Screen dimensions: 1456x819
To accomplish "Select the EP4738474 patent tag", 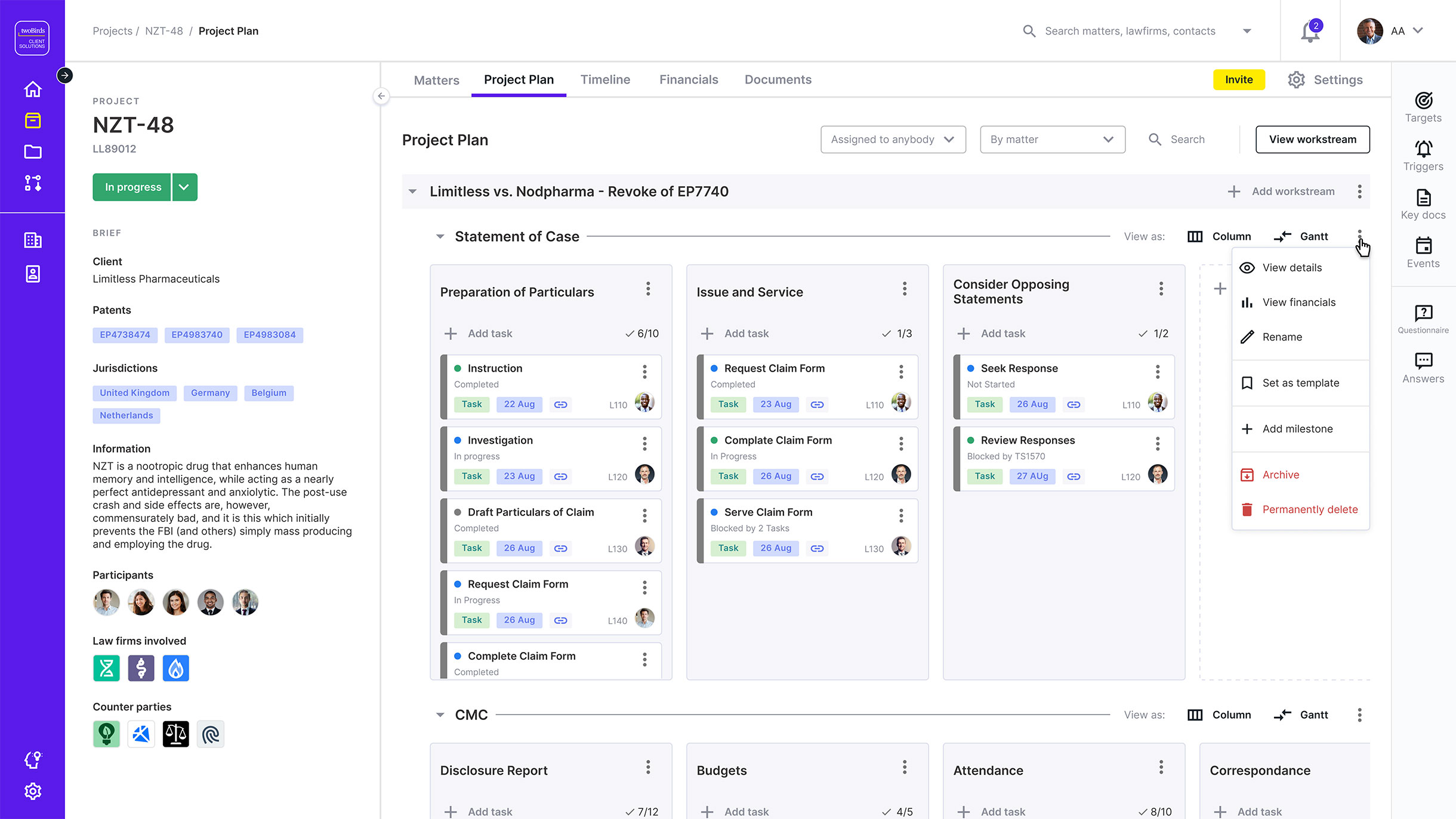I will (x=125, y=335).
